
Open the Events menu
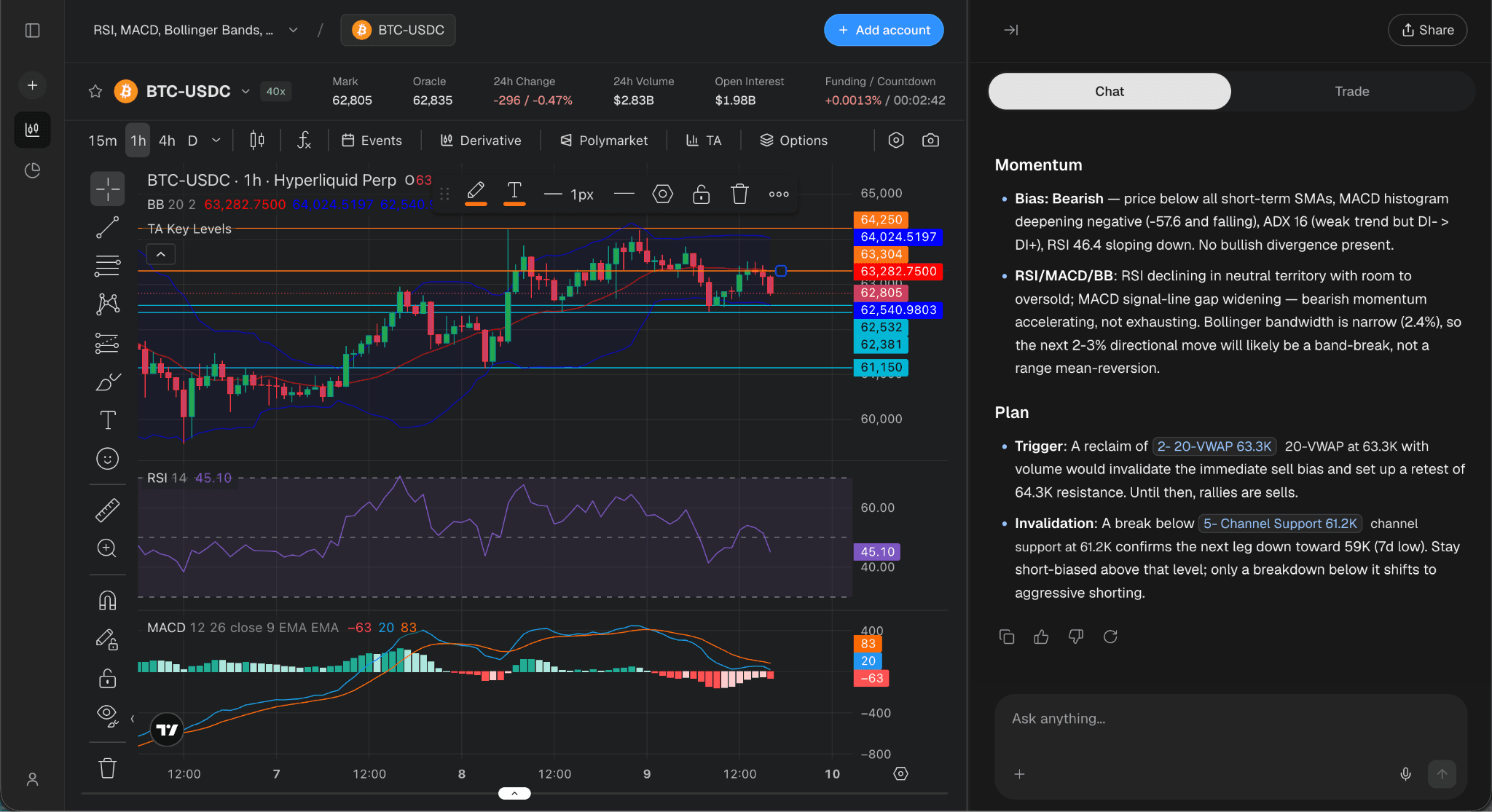coord(372,141)
